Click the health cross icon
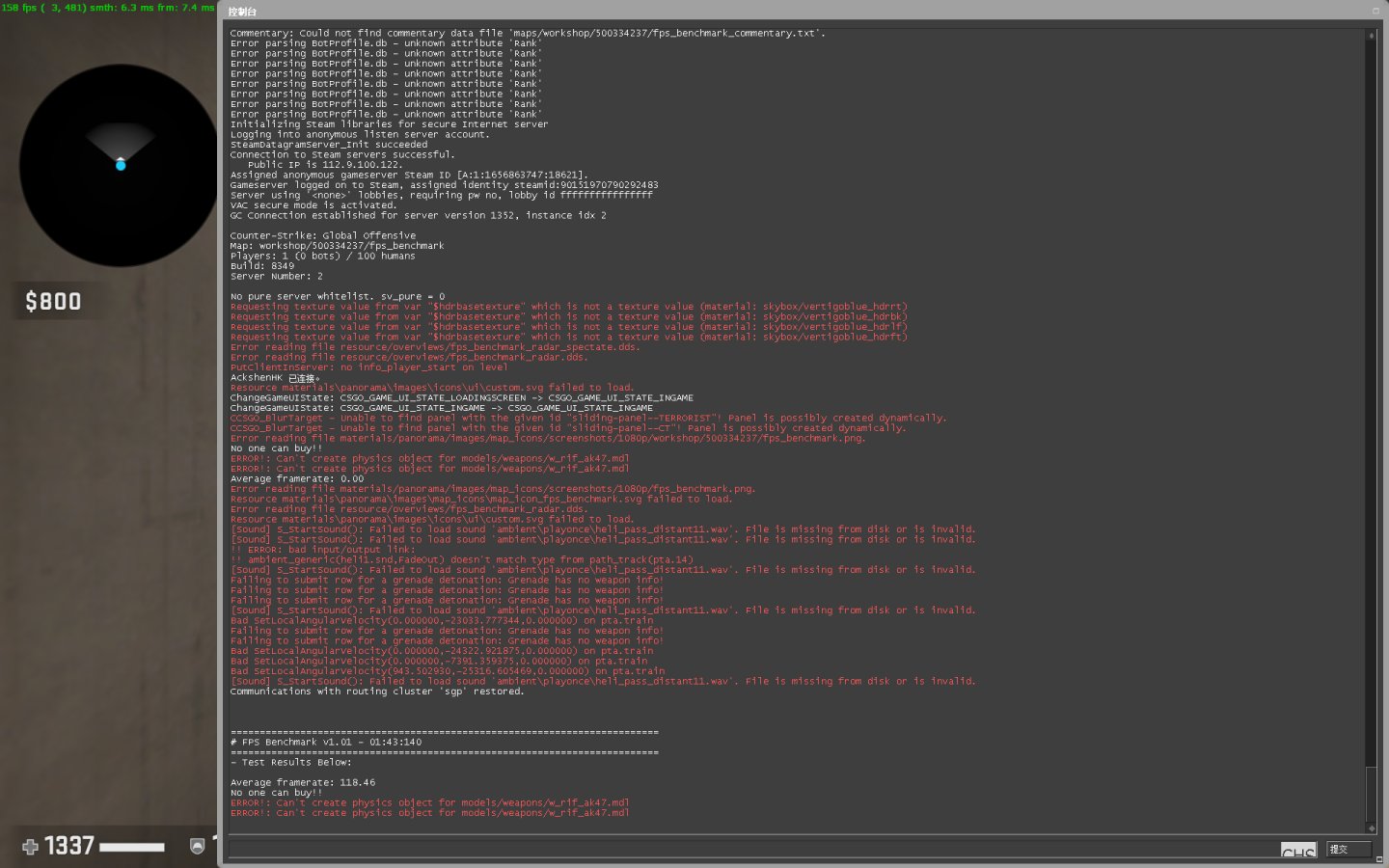 30,847
